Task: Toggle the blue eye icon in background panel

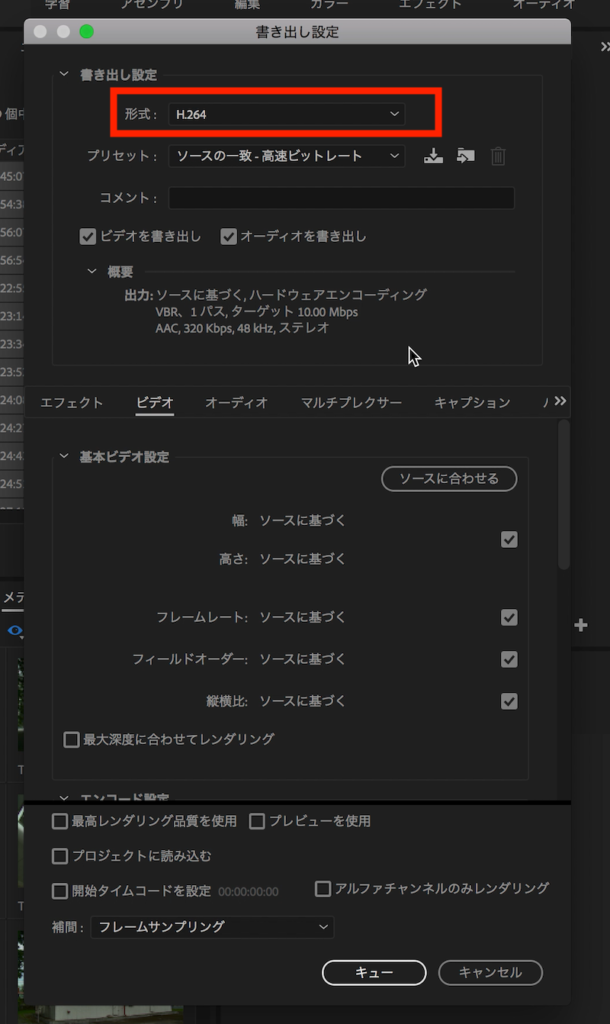Action: tap(15, 631)
